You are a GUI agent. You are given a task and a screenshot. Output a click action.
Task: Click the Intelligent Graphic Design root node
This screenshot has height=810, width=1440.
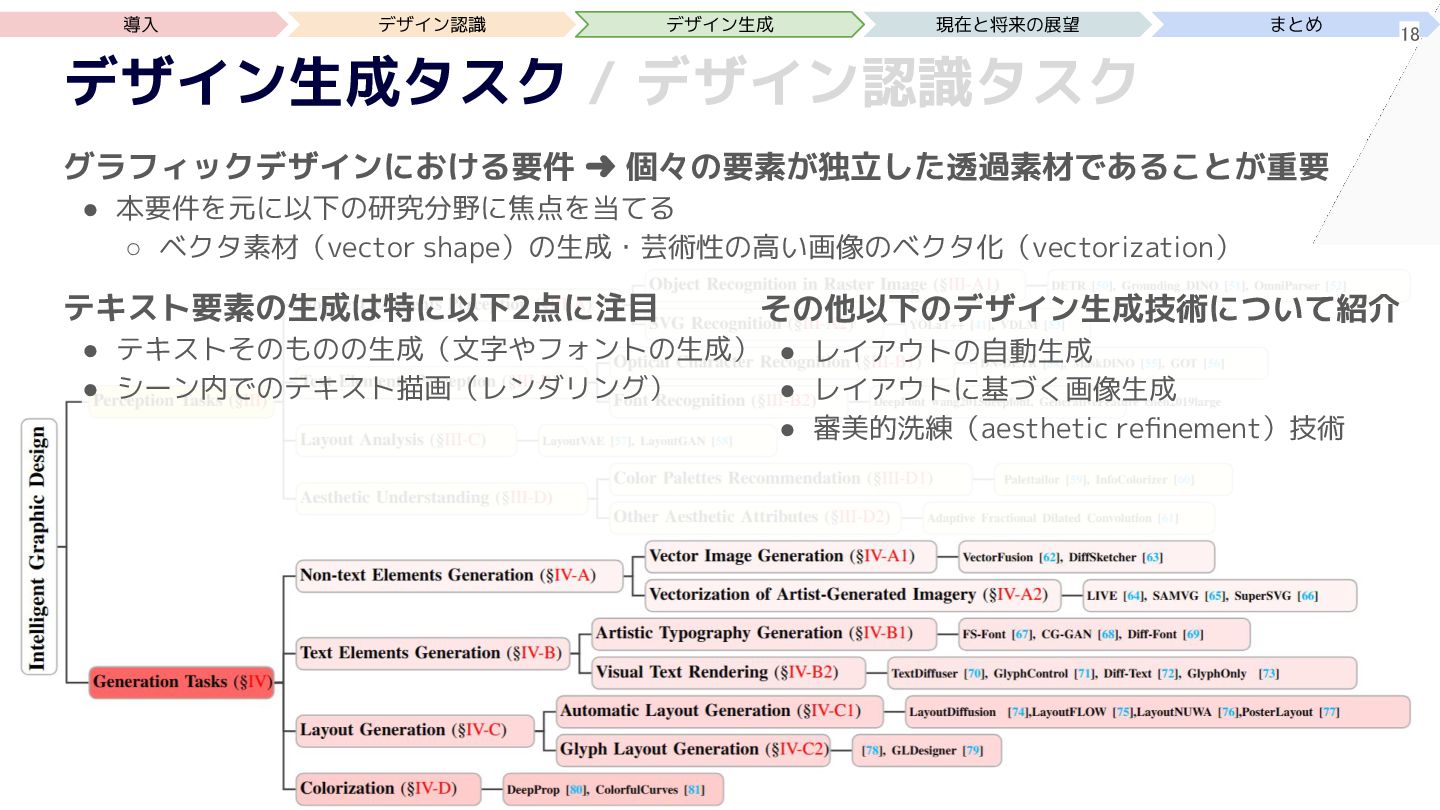(39, 546)
